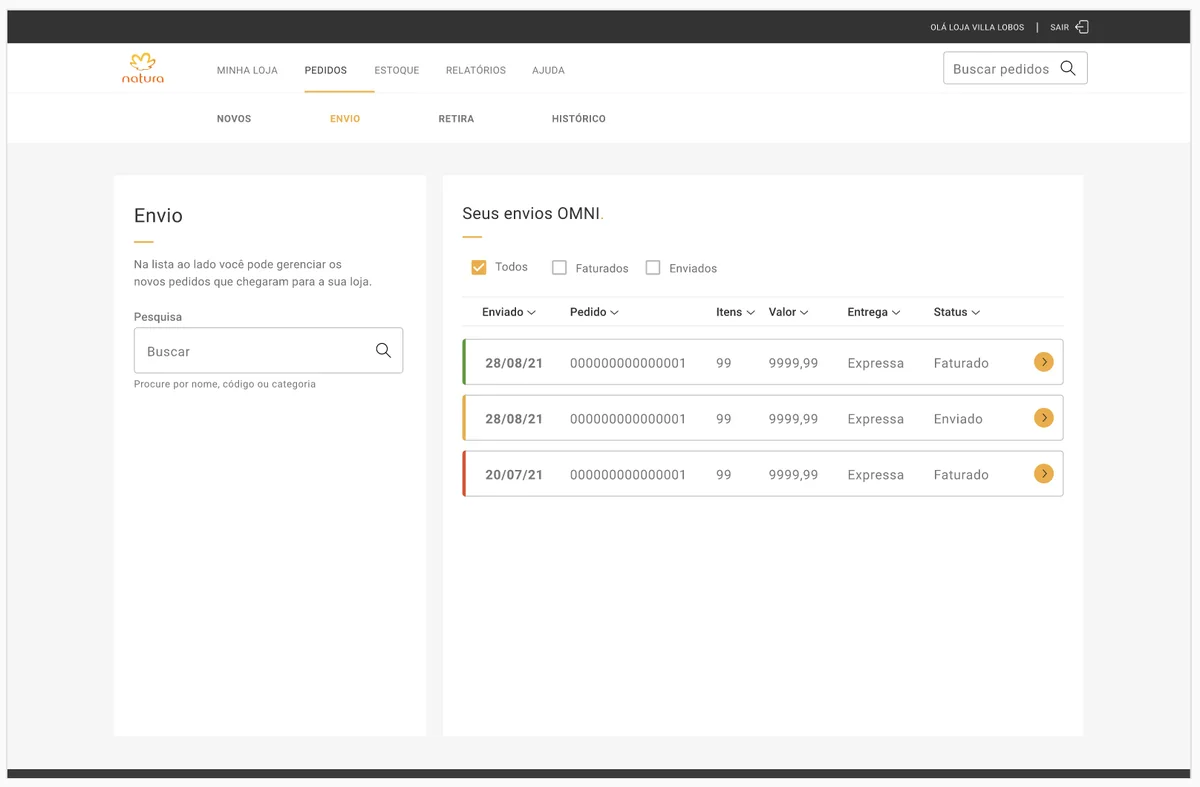Image resolution: width=1200 pixels, height=787 pixels.
Task: Click the Procure por nome hint text
Action: pyautogui.click(x=225, y=384)
